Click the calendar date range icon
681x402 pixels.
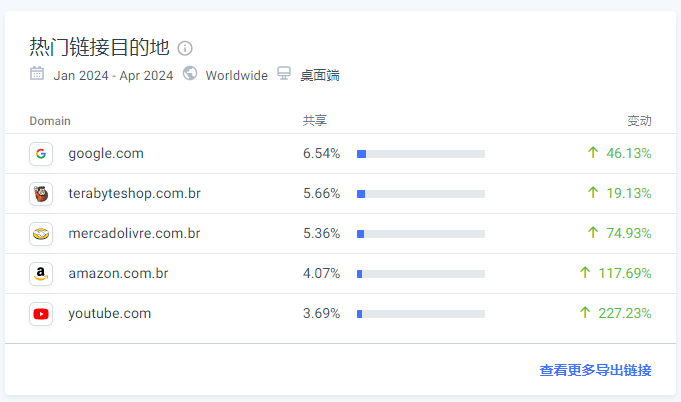[37, 73]
